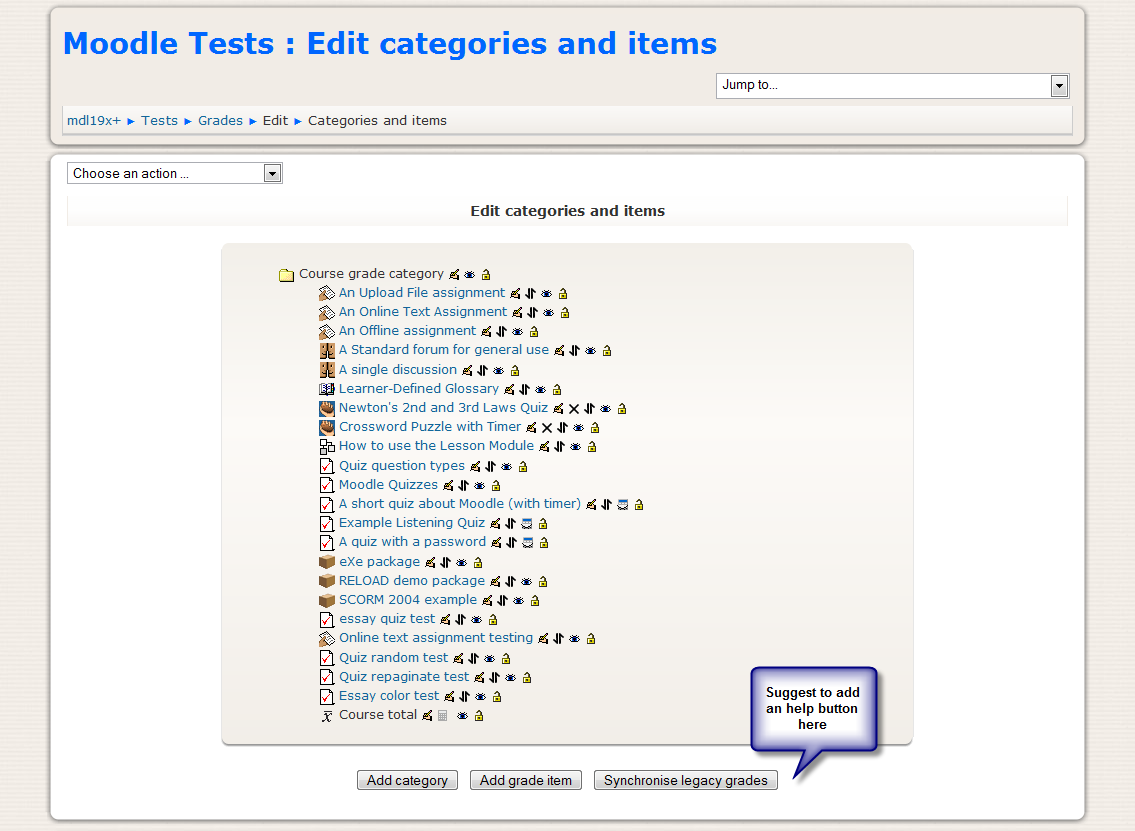
Task: Click the Add category button
Action: (x=408, y=780)
